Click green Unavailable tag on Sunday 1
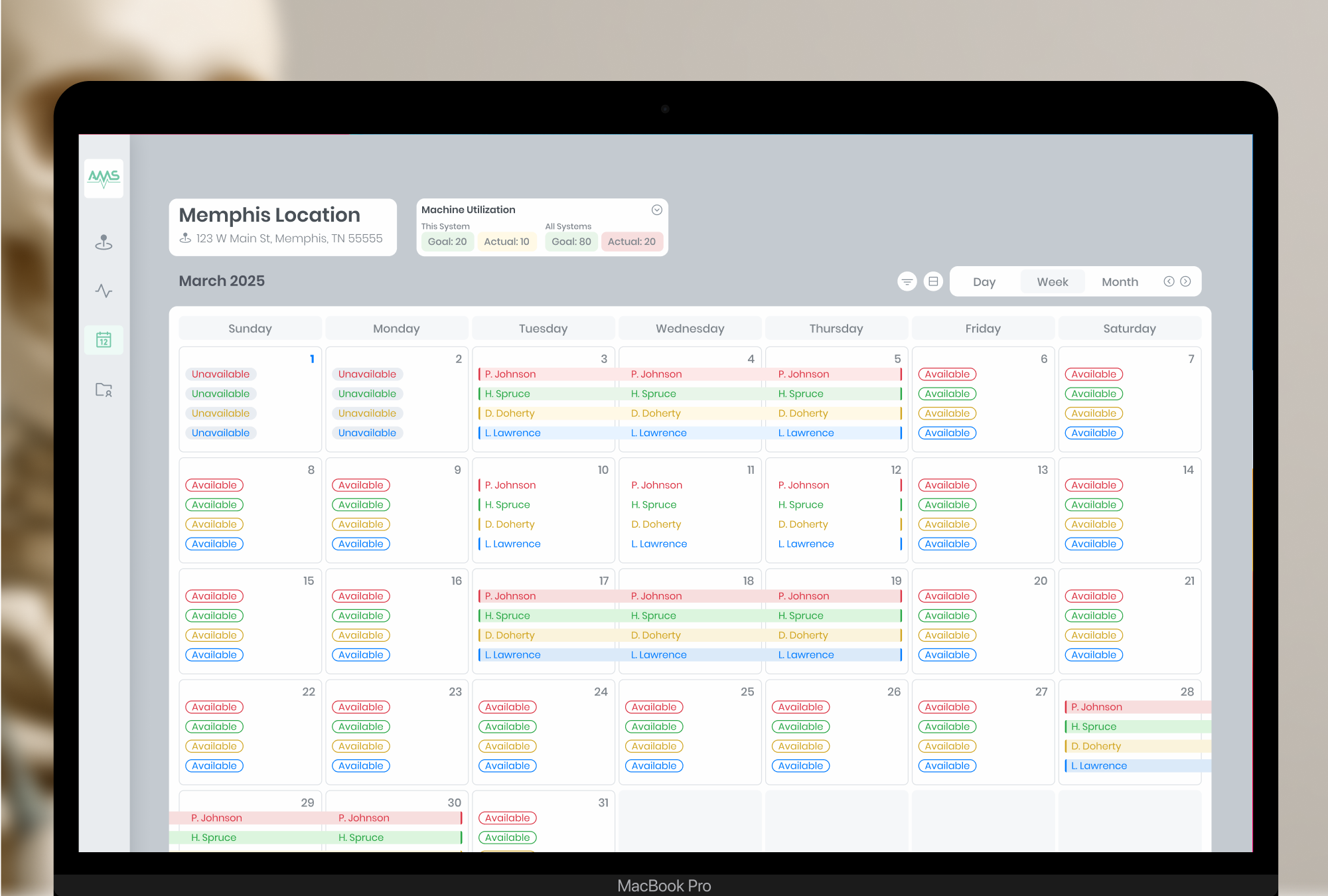Image resolution: width=1328 pixels, height=896 pixels. [x=220, y=394]
